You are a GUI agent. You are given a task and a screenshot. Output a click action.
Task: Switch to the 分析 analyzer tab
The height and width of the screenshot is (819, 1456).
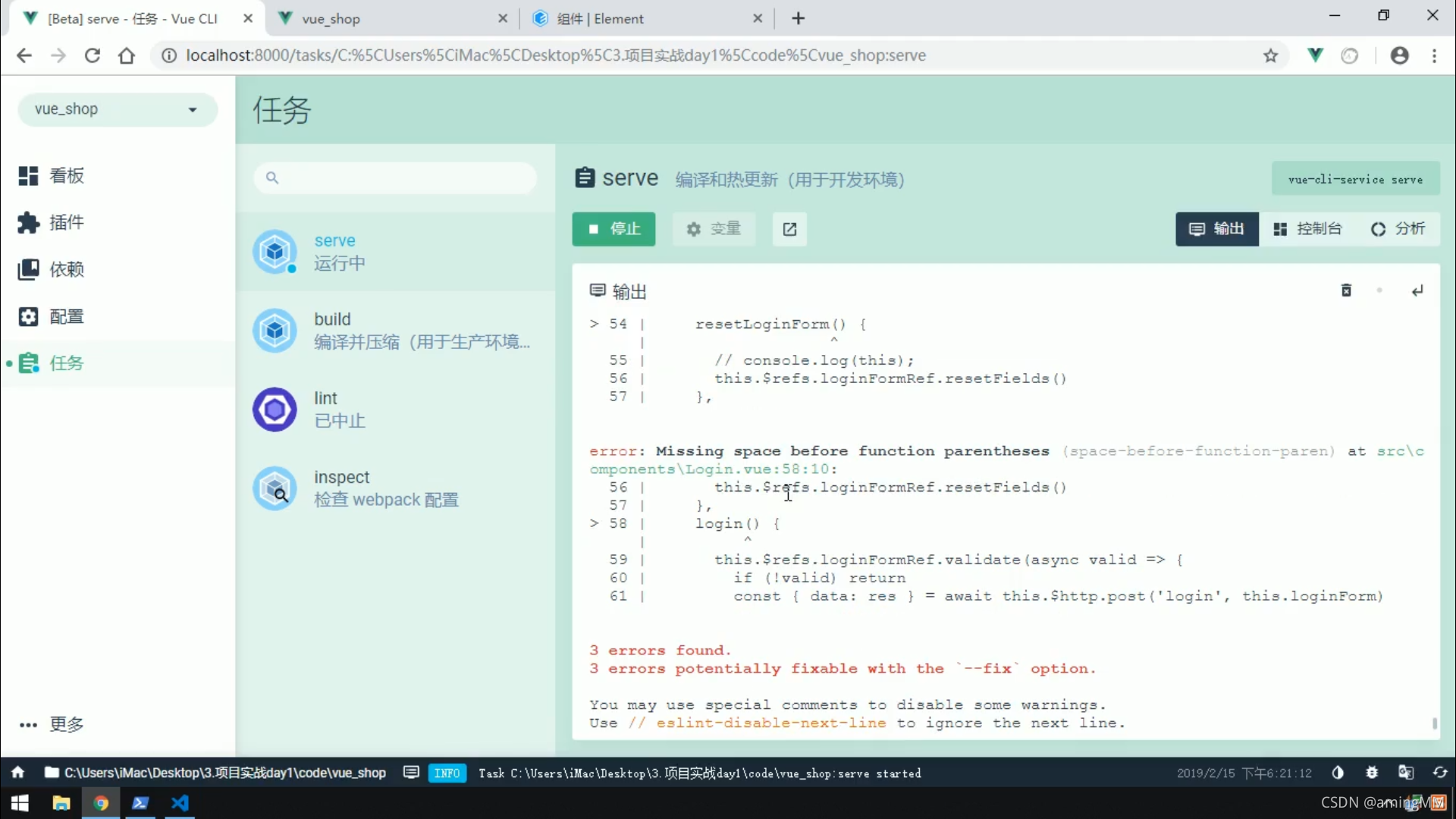1398,229
